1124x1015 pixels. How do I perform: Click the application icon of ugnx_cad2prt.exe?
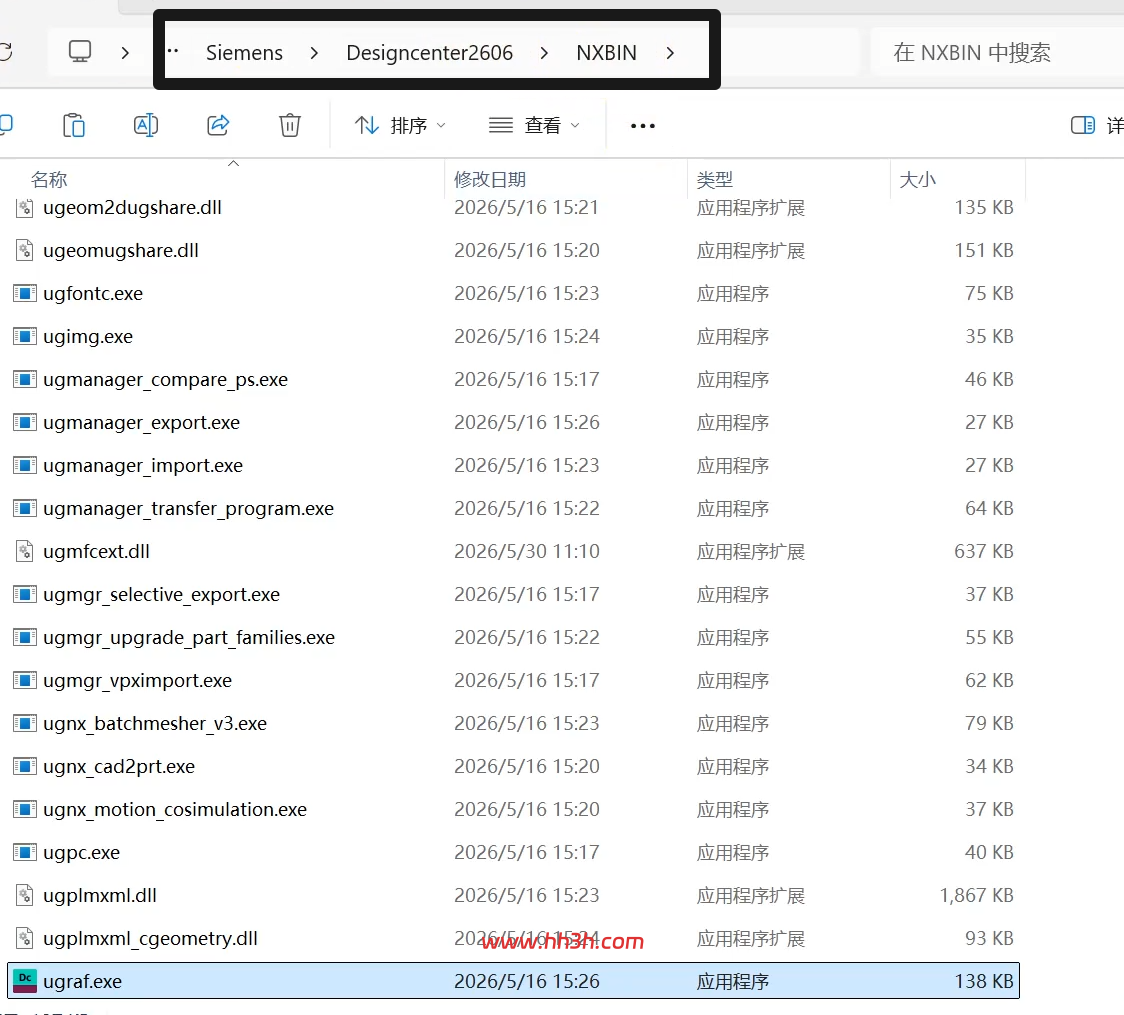25,766
